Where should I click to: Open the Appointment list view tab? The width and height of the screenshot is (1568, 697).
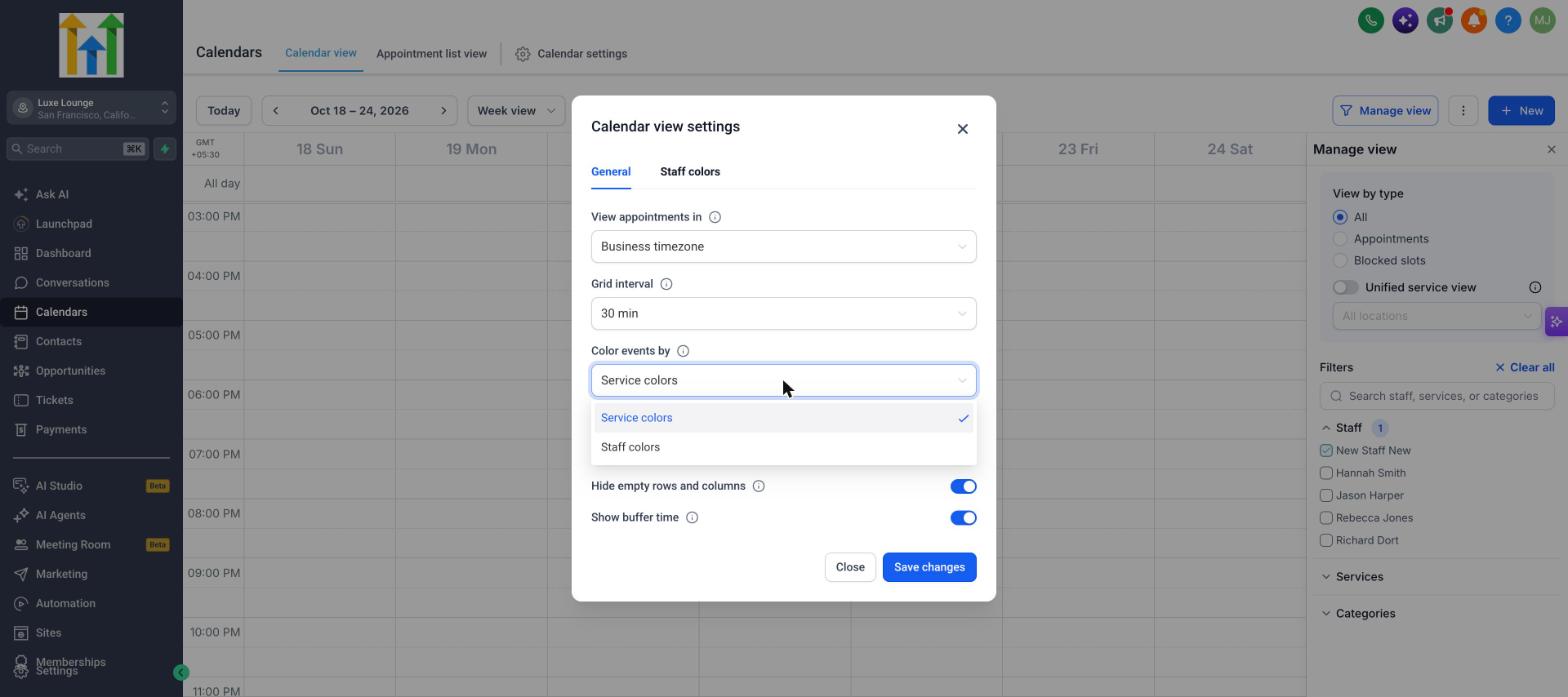[431, 54]
